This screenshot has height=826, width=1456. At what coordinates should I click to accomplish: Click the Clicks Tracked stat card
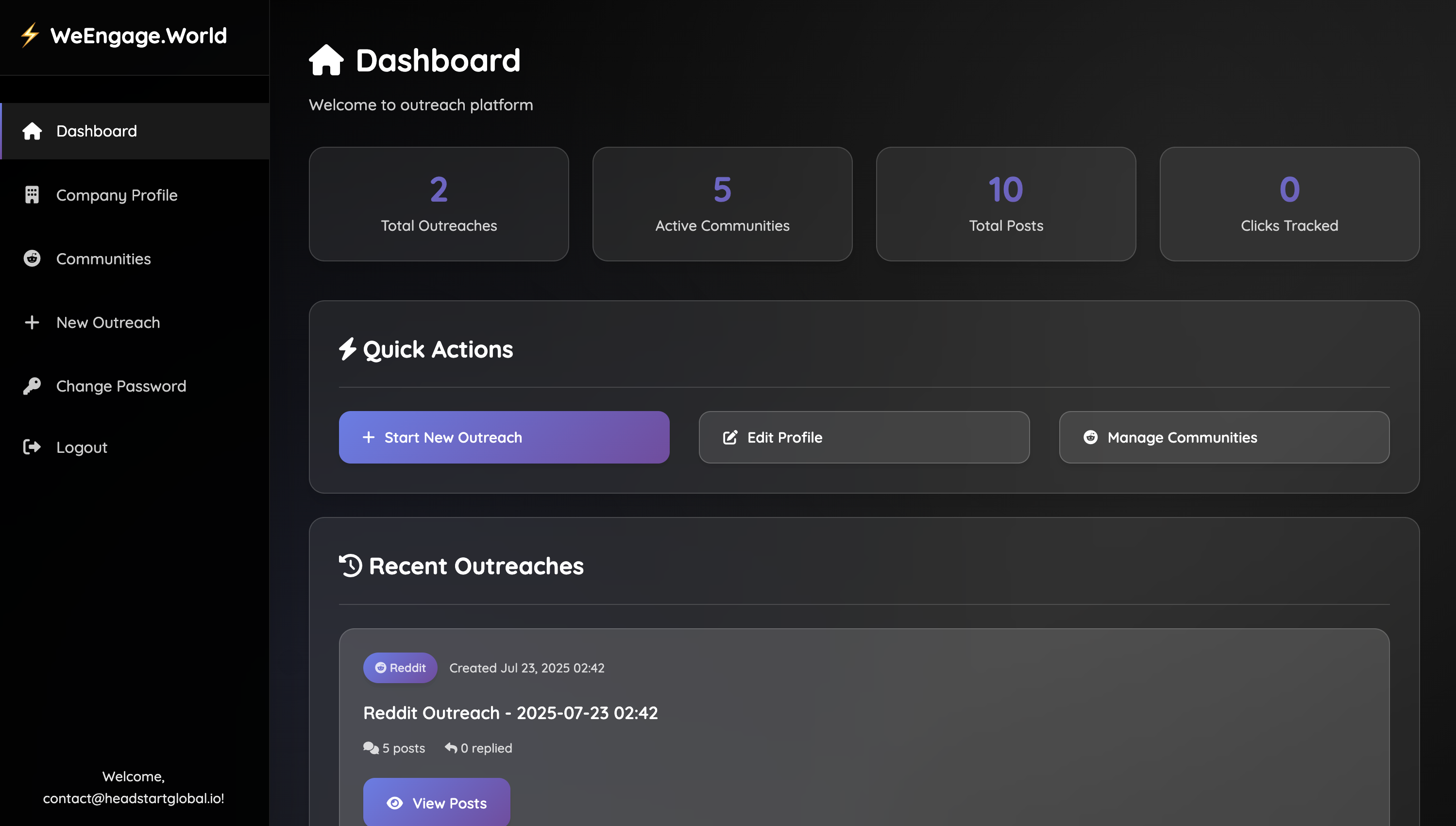tap(1289, 204)
